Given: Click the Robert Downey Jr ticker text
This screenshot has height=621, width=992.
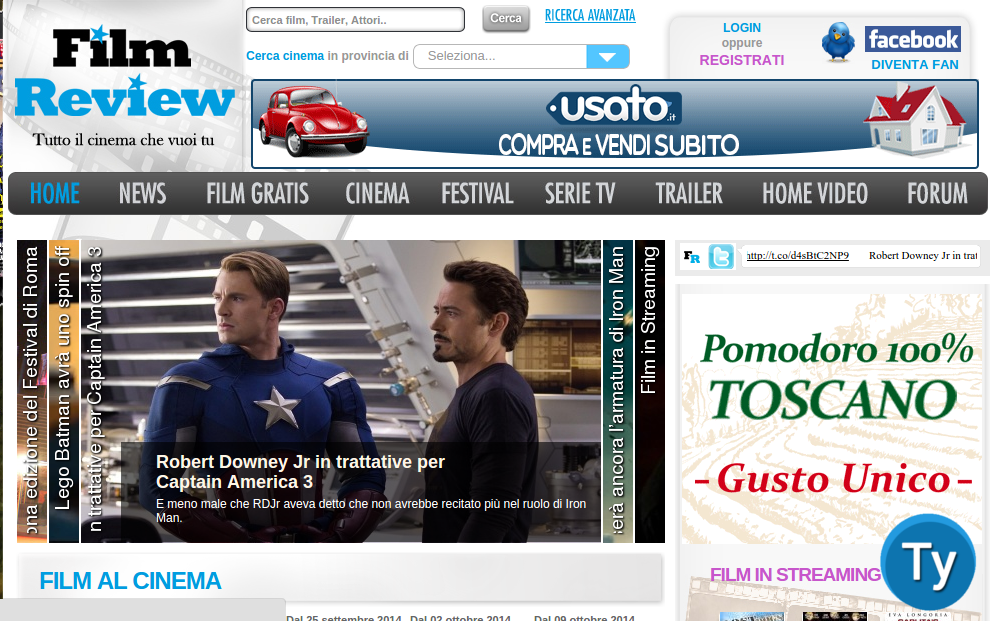Looking at the screenshot, I should point(923,255).
